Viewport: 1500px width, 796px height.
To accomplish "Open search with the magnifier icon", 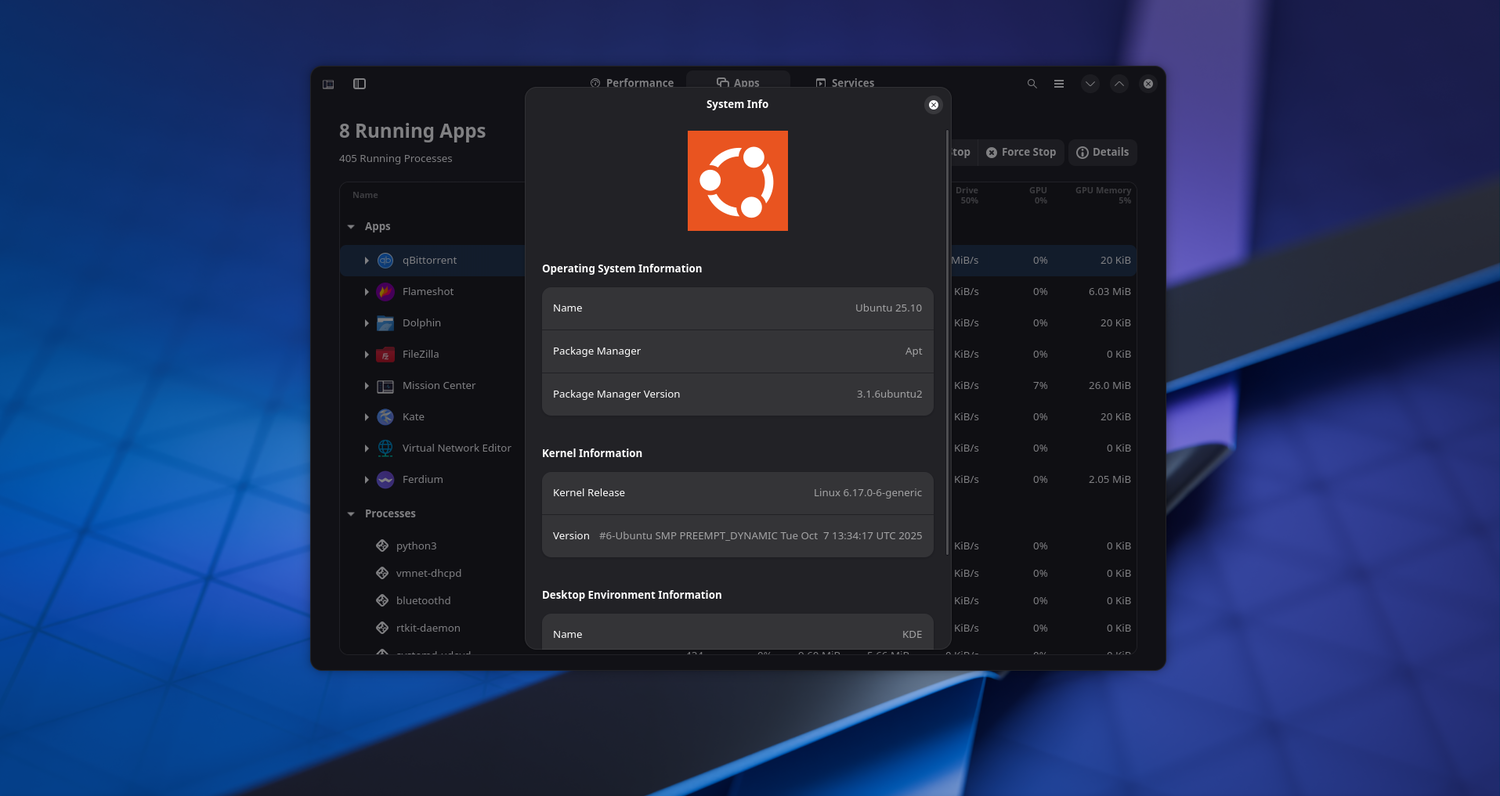I will [x=1032, y=84].
